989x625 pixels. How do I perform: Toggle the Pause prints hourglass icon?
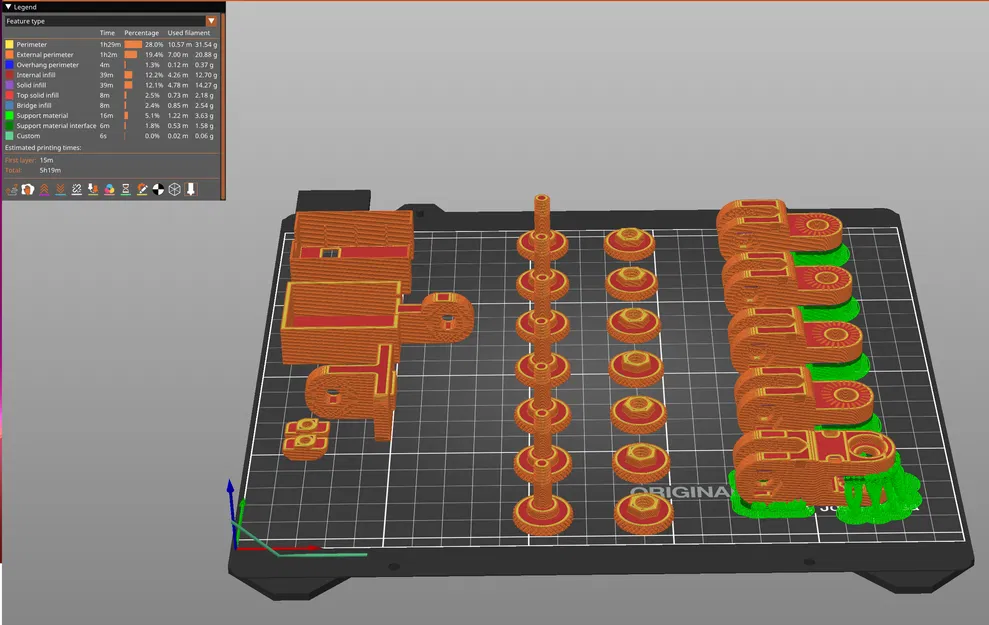click(x=126, y=189)
